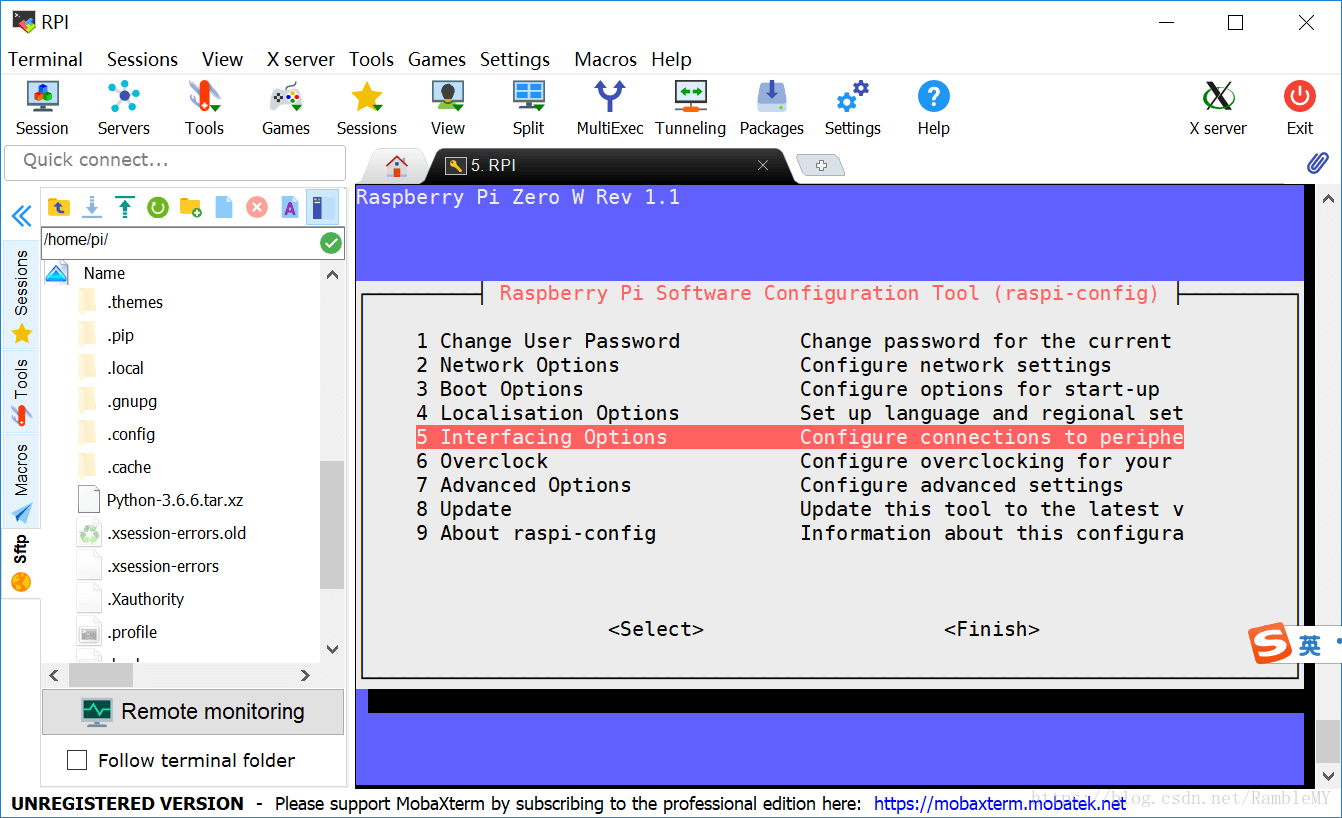Go to parent folder in SFTP toolbar
Viewport: 1342px width, 818px height.
point(59,207)
